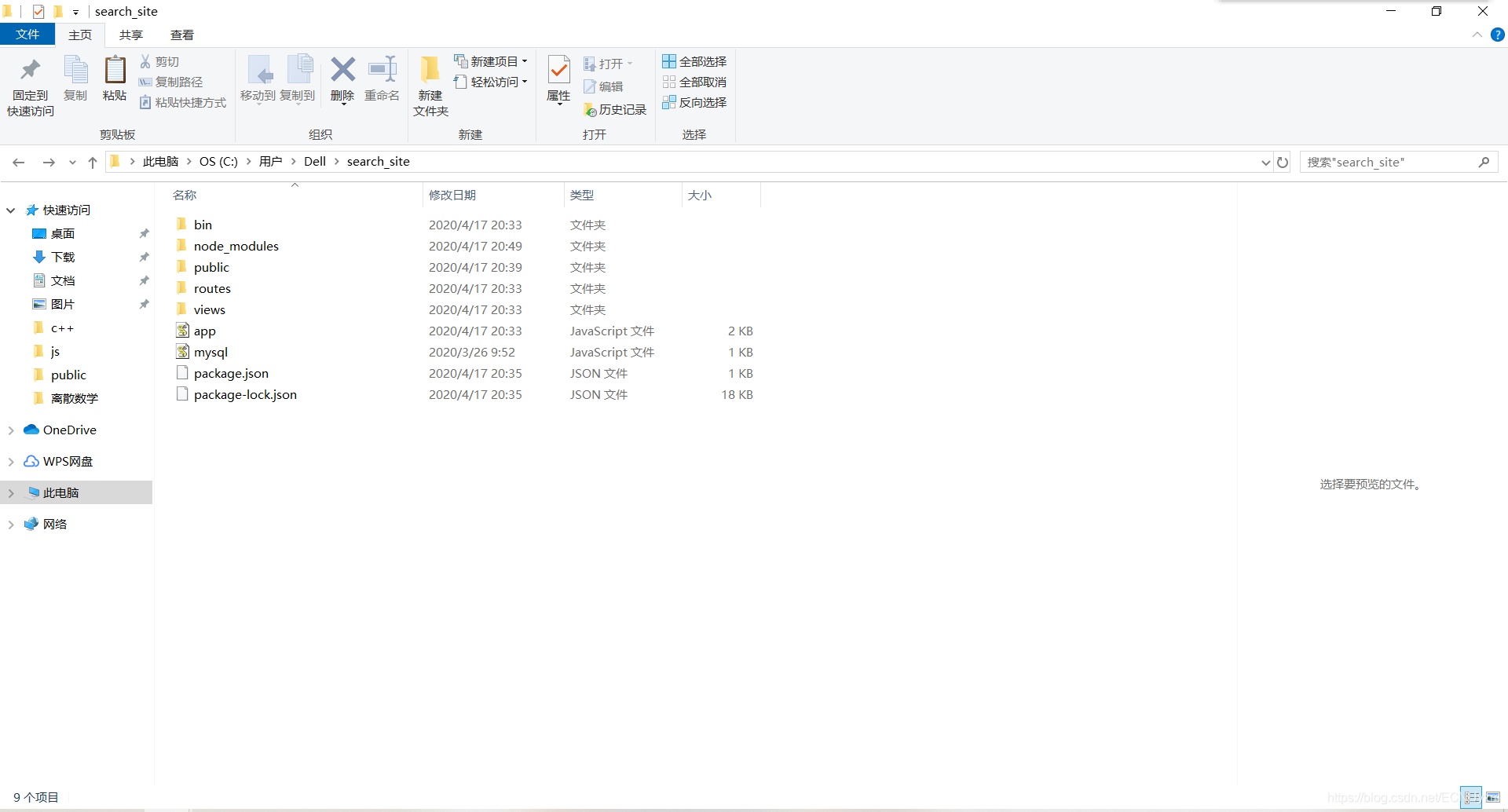Viewport: 1508px width, 812px height.
Task: Collapse the Quick Access tree node
Action: point(11,210)
